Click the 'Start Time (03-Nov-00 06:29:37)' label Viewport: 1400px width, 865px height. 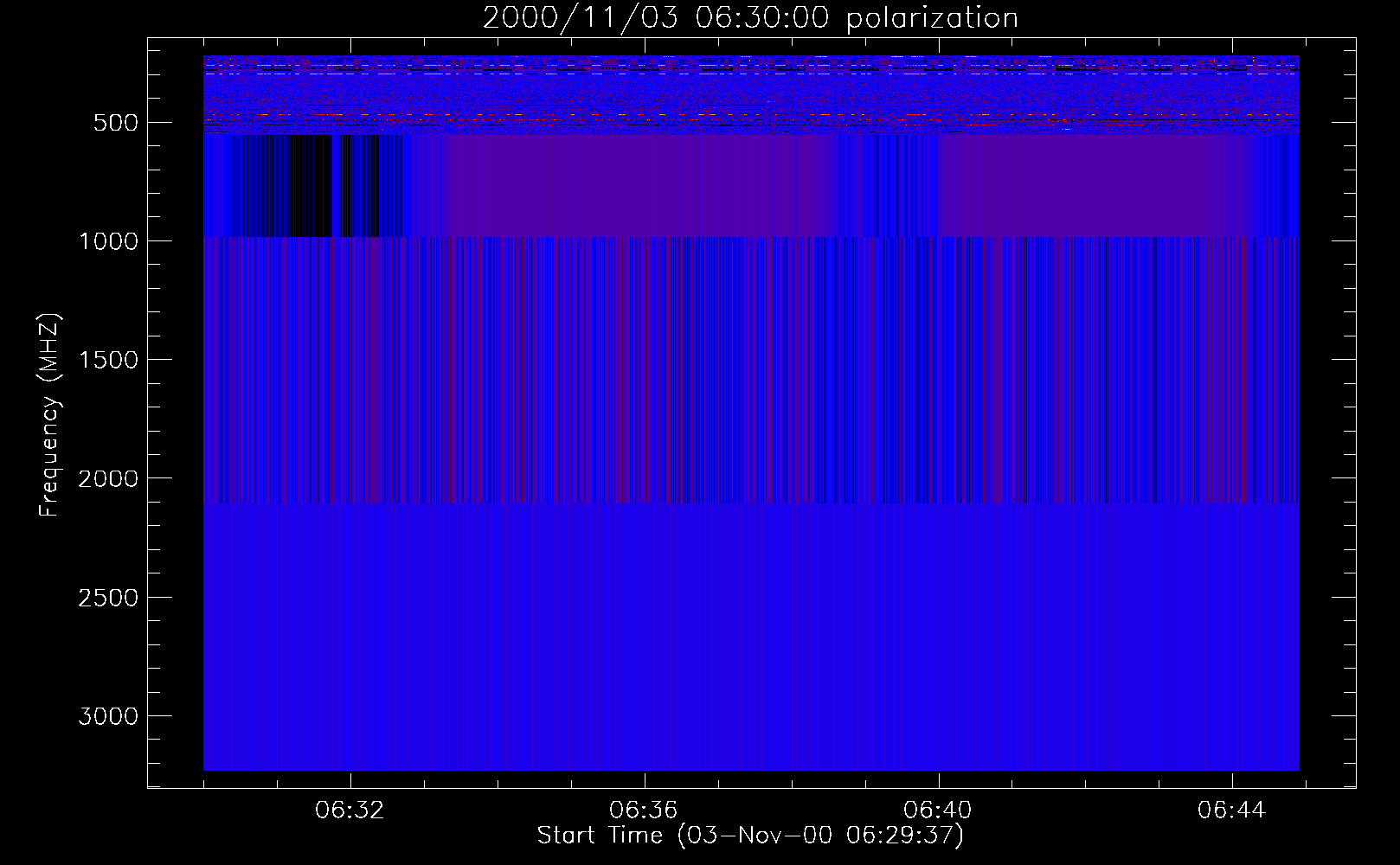[x=750, y=836]
